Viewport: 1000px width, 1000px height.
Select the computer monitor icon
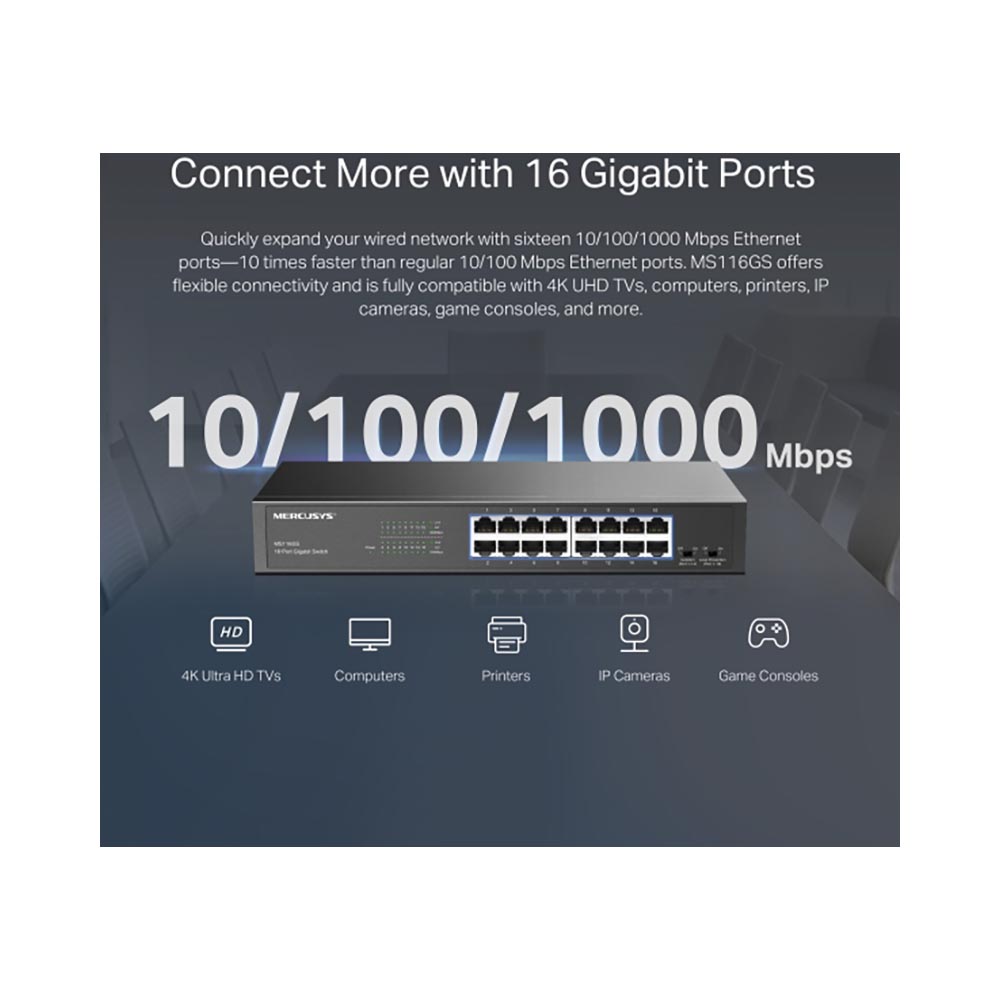[x=370, y=634]
